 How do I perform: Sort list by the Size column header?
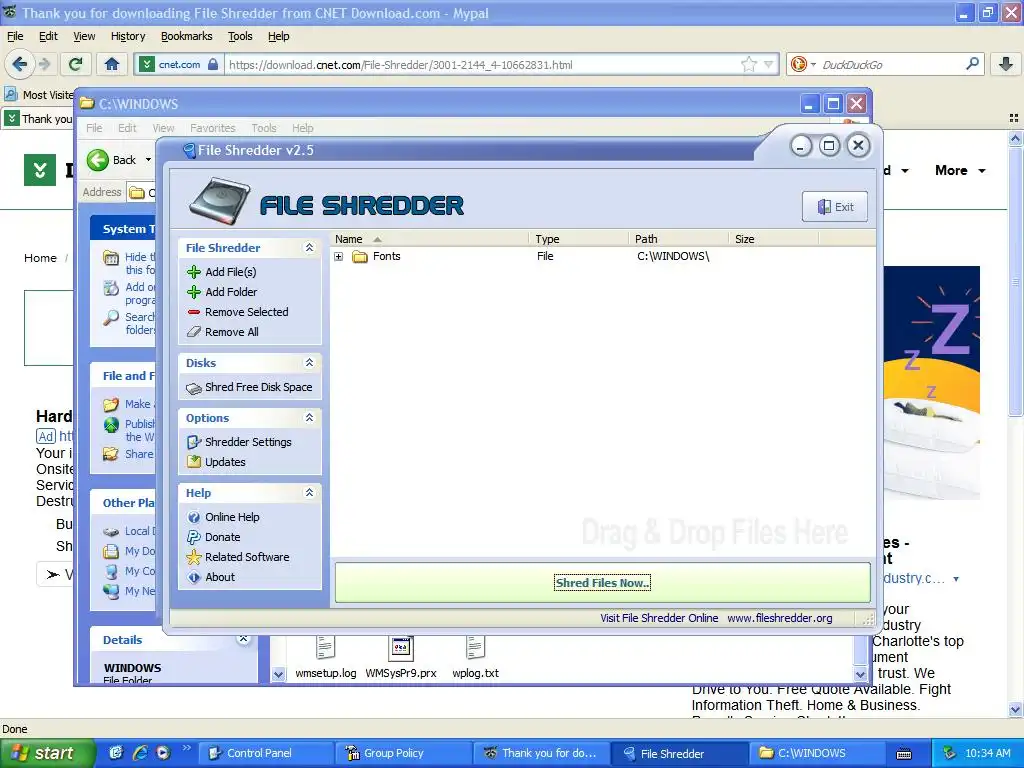[773, 239]
